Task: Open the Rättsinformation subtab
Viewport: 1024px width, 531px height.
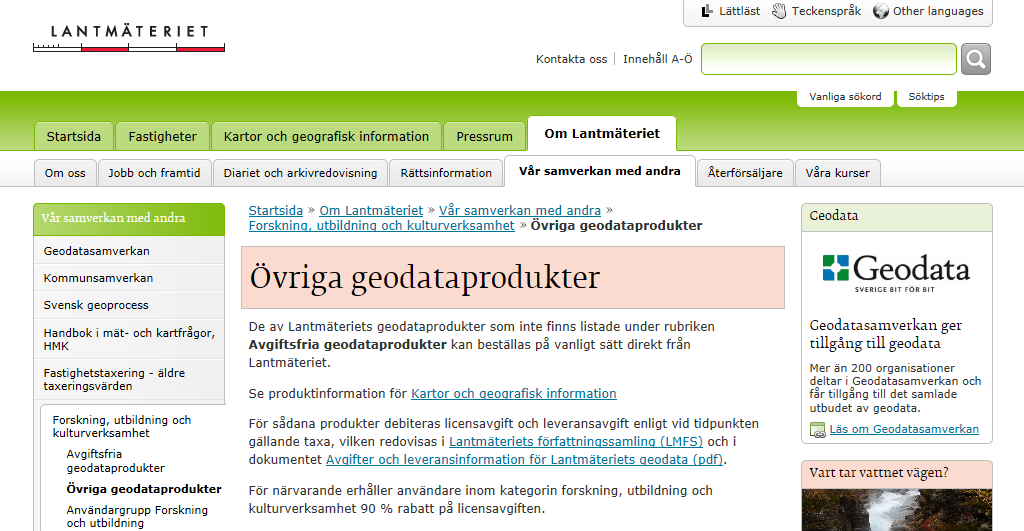Action: (446, 173)
